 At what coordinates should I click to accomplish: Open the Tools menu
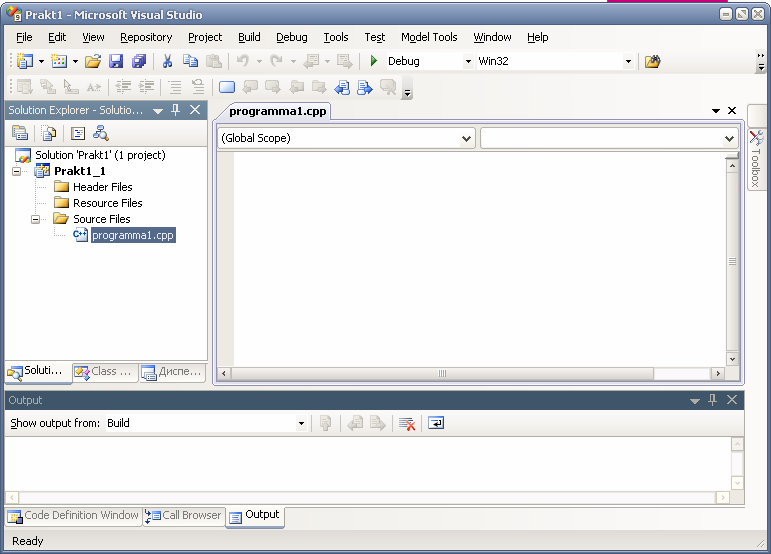click(336, 37)
